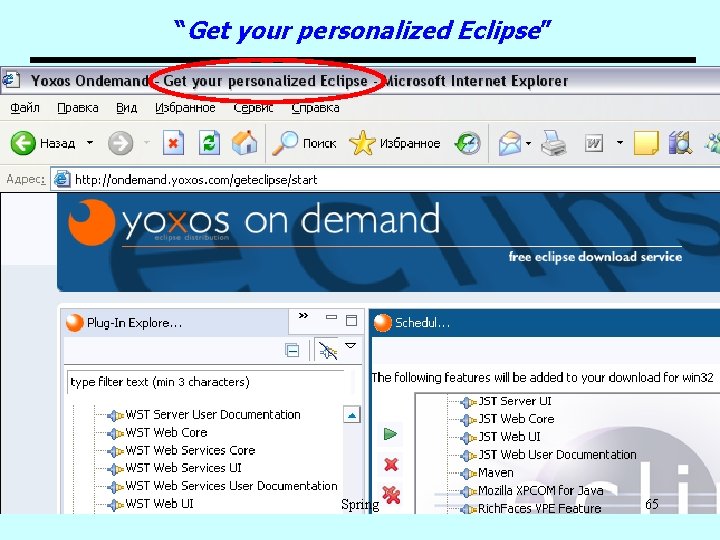
Task: Click the plug-in icon beside Maven
Action: click(x=468, y=473)
